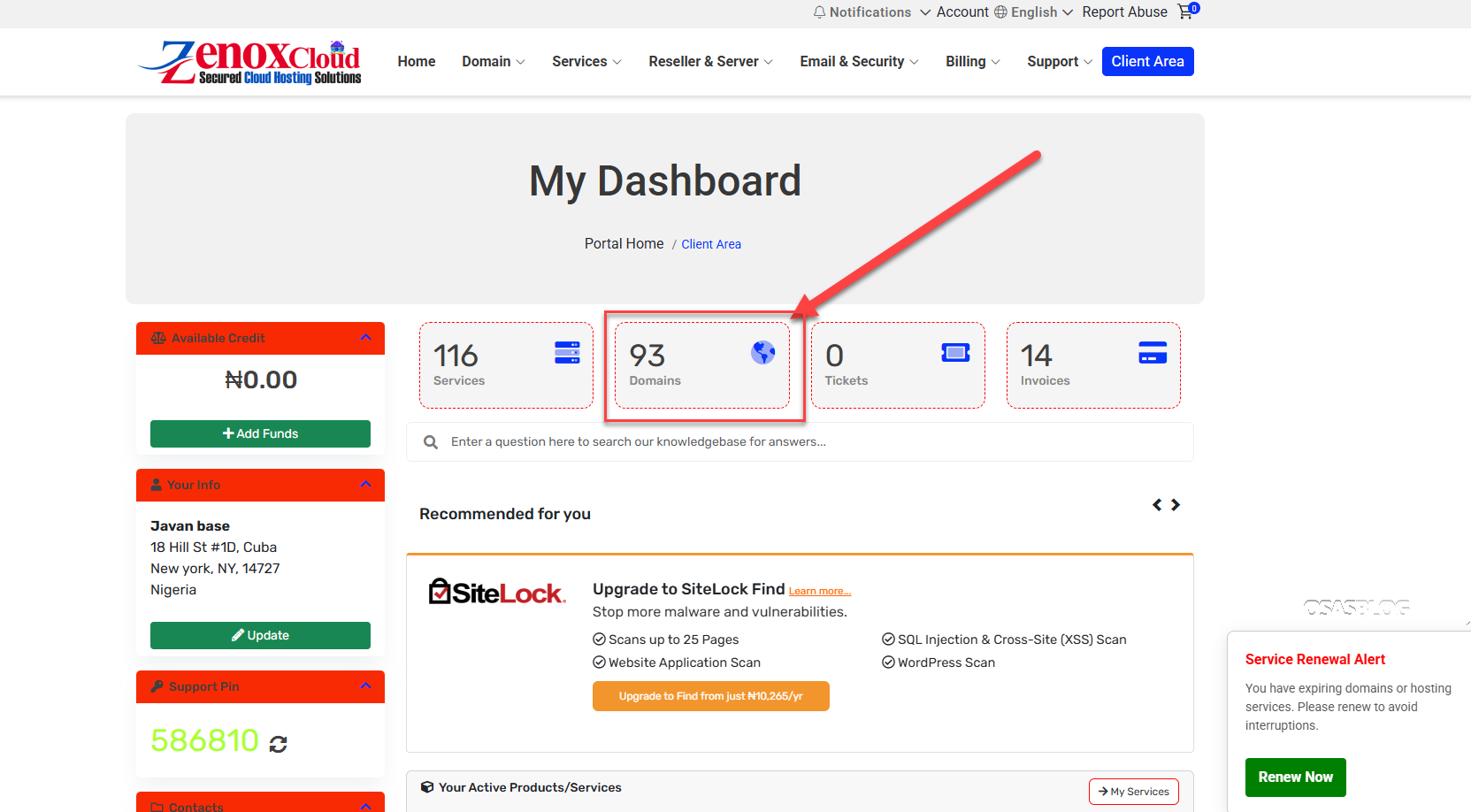The height and width of the screenshot is (812, 1471).
Task: Open the English language dropdown
Action: pos(1033,12)
